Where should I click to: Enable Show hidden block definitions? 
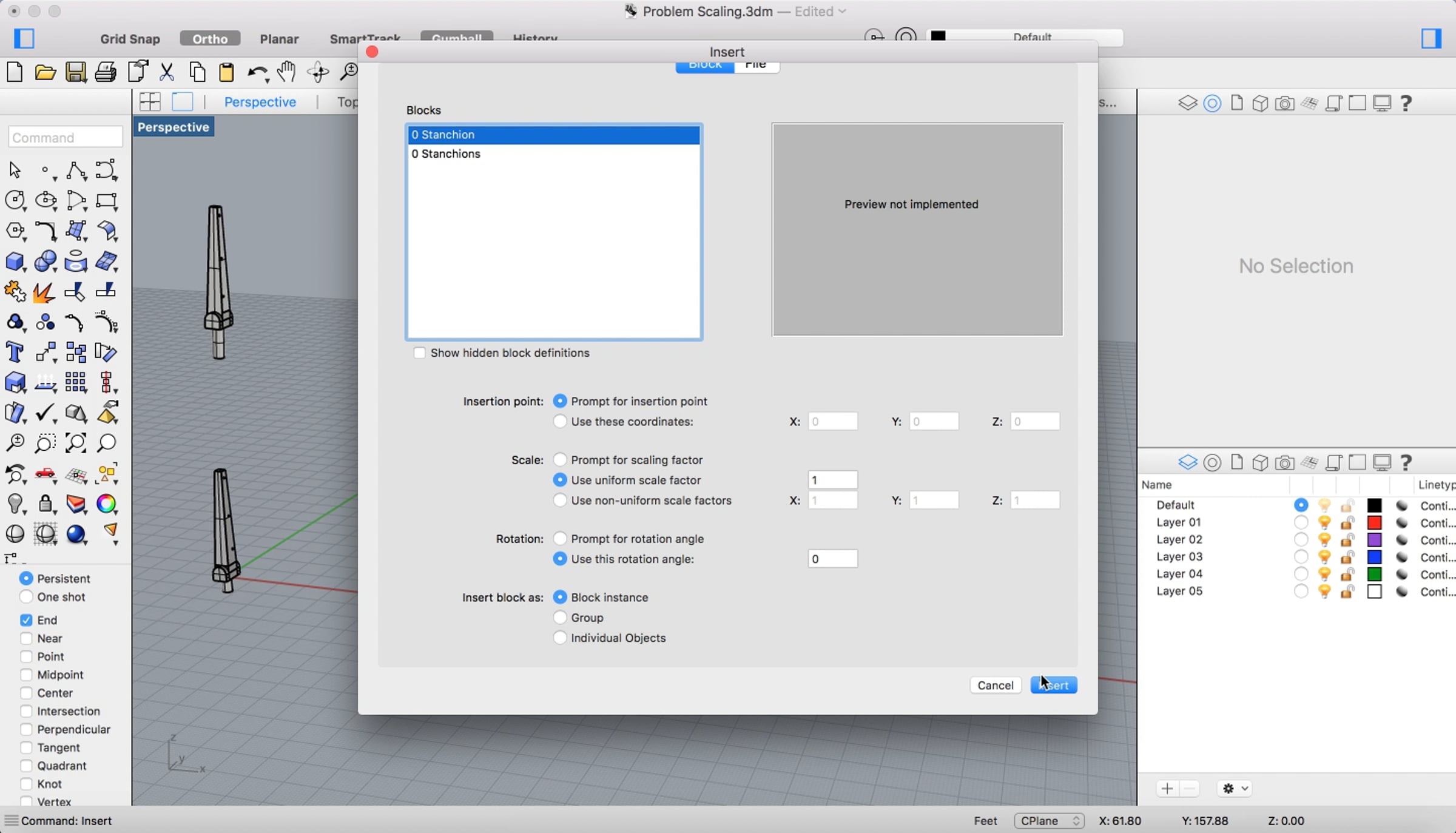pyautogui.click(x=419, y=352)
